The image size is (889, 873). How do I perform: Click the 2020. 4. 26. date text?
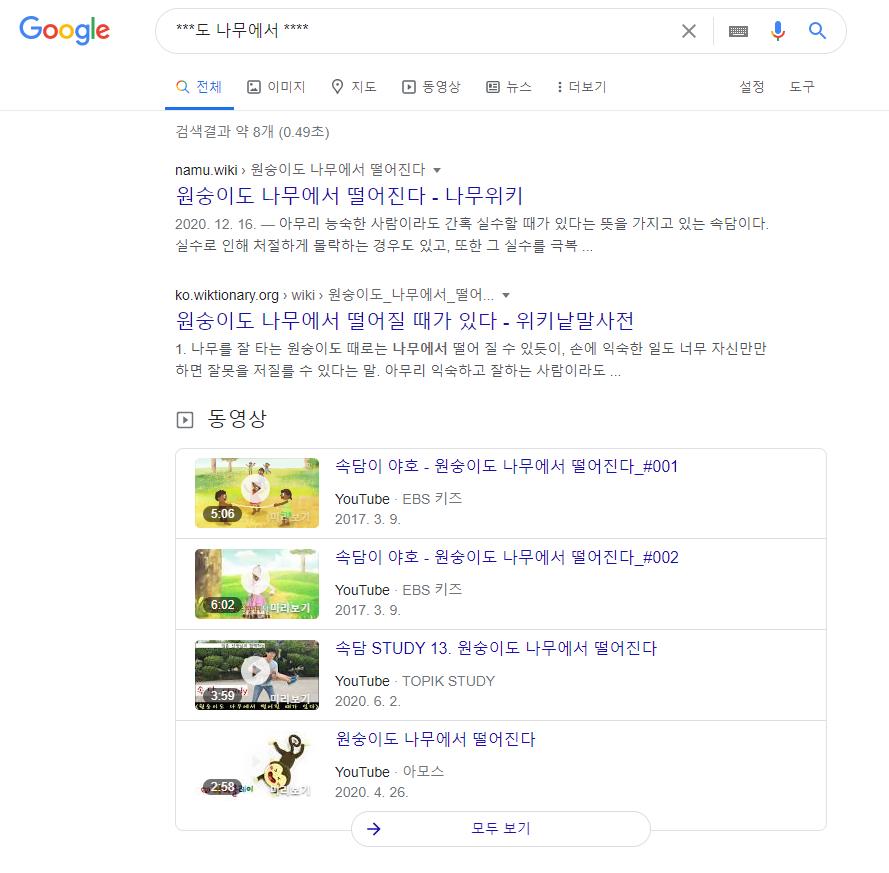371,792
